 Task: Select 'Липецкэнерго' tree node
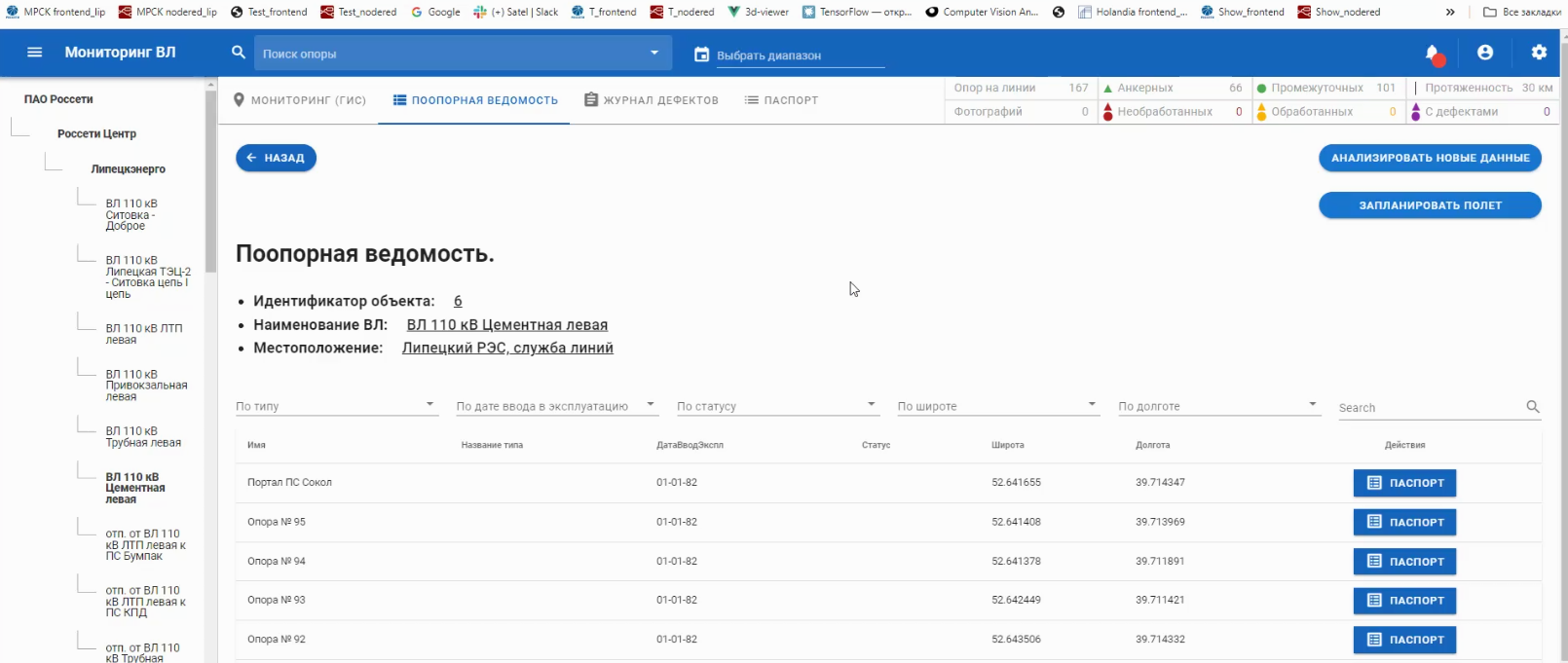[129, 169]
